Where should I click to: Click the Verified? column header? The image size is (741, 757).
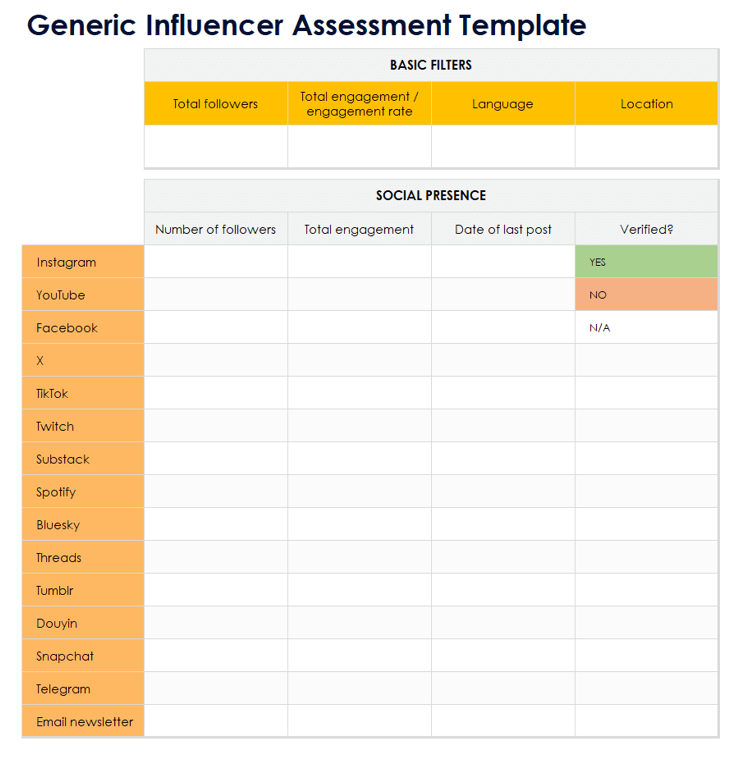(646, 229)
